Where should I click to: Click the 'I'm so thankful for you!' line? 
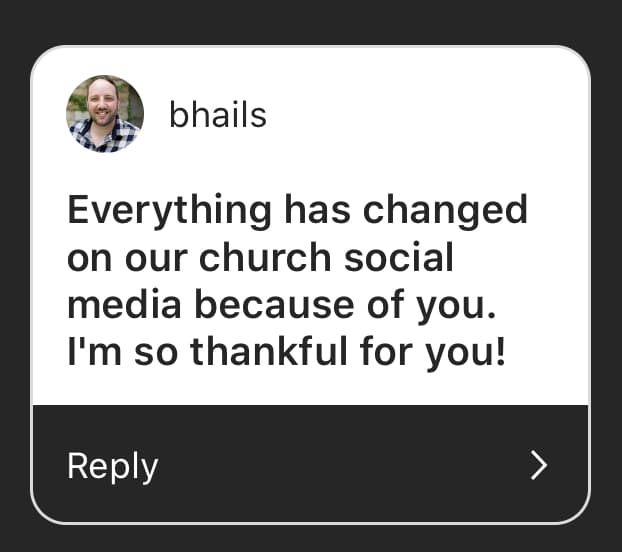pos(286,353)
